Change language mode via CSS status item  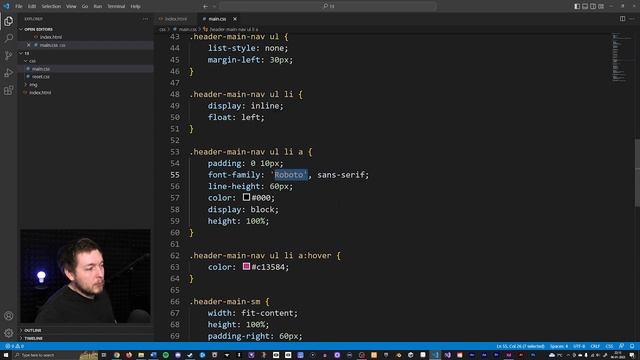coord(609,346)
